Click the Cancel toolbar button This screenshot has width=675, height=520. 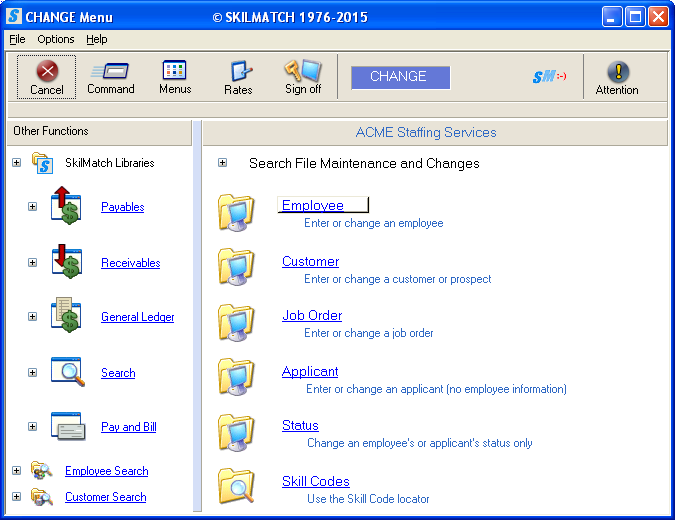coord(46,77)
